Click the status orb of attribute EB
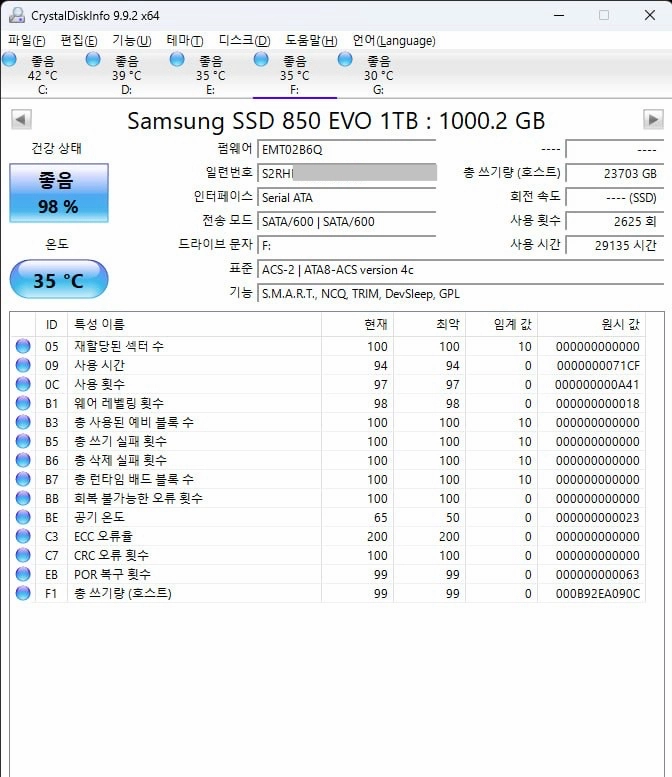 (x=23, y=574)
